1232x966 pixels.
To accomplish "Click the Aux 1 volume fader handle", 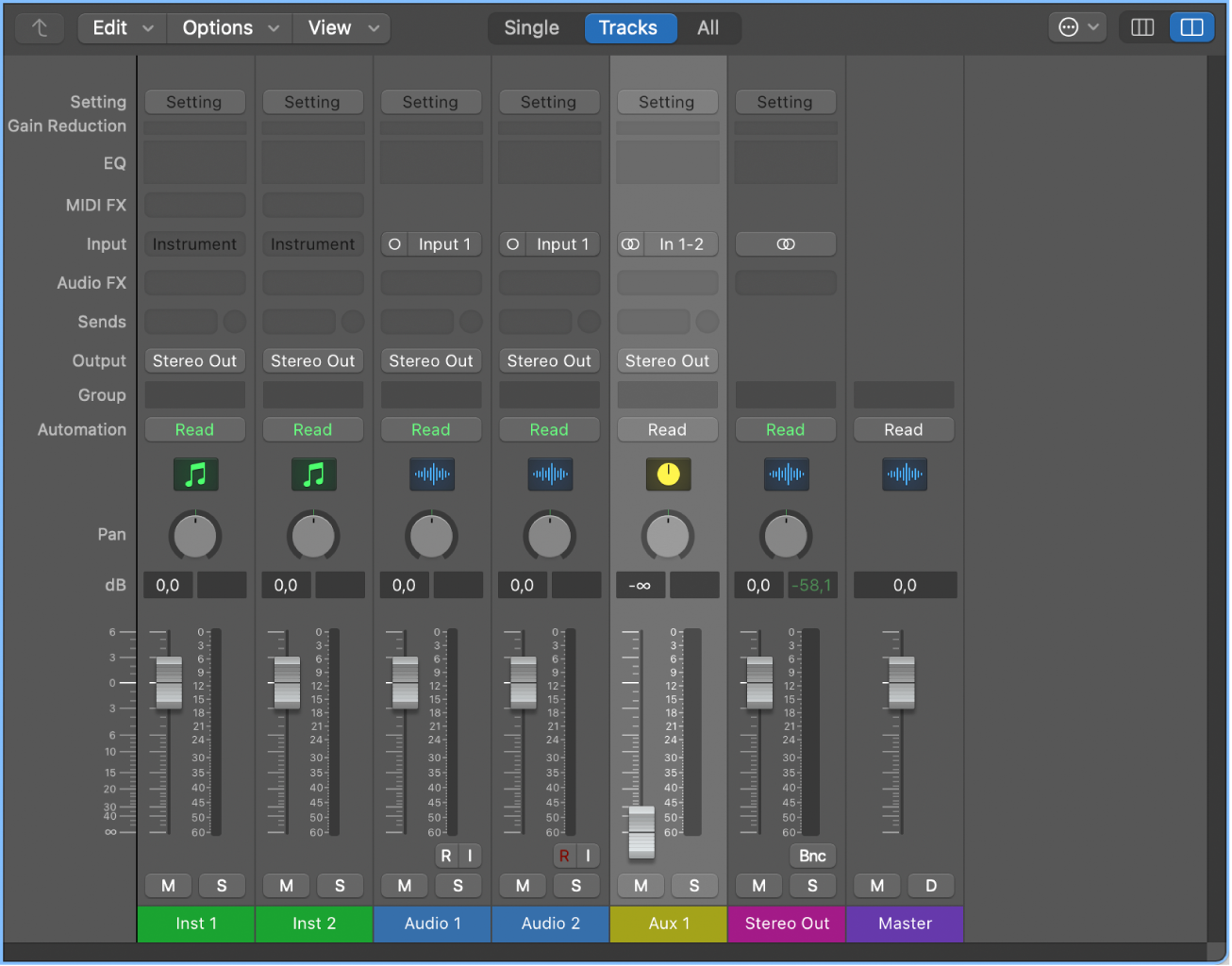I will tap(641, 831).
